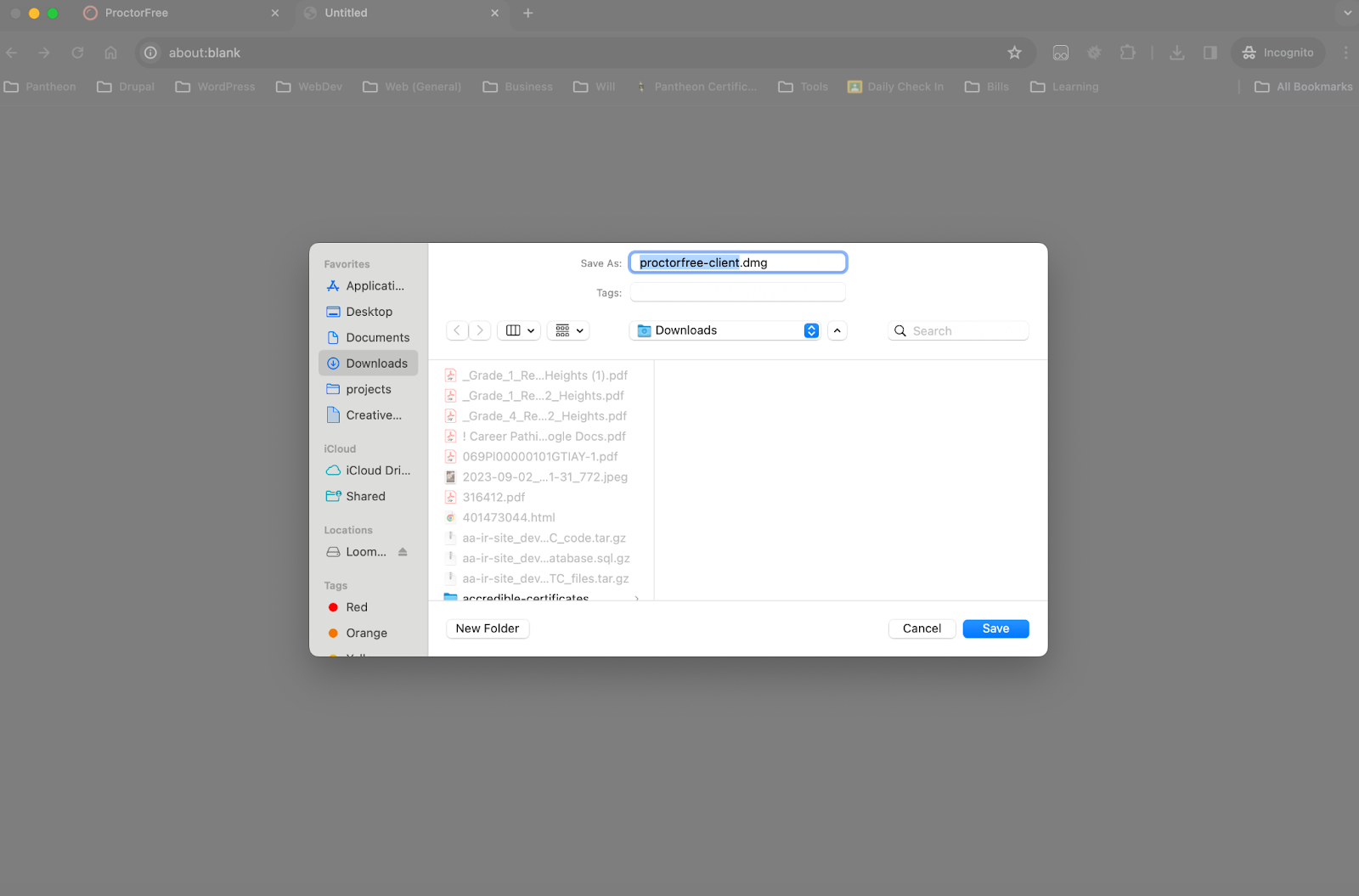
Task: Open the browser downloads icon
Action: pyautogui.click(x=1176, y=53)
